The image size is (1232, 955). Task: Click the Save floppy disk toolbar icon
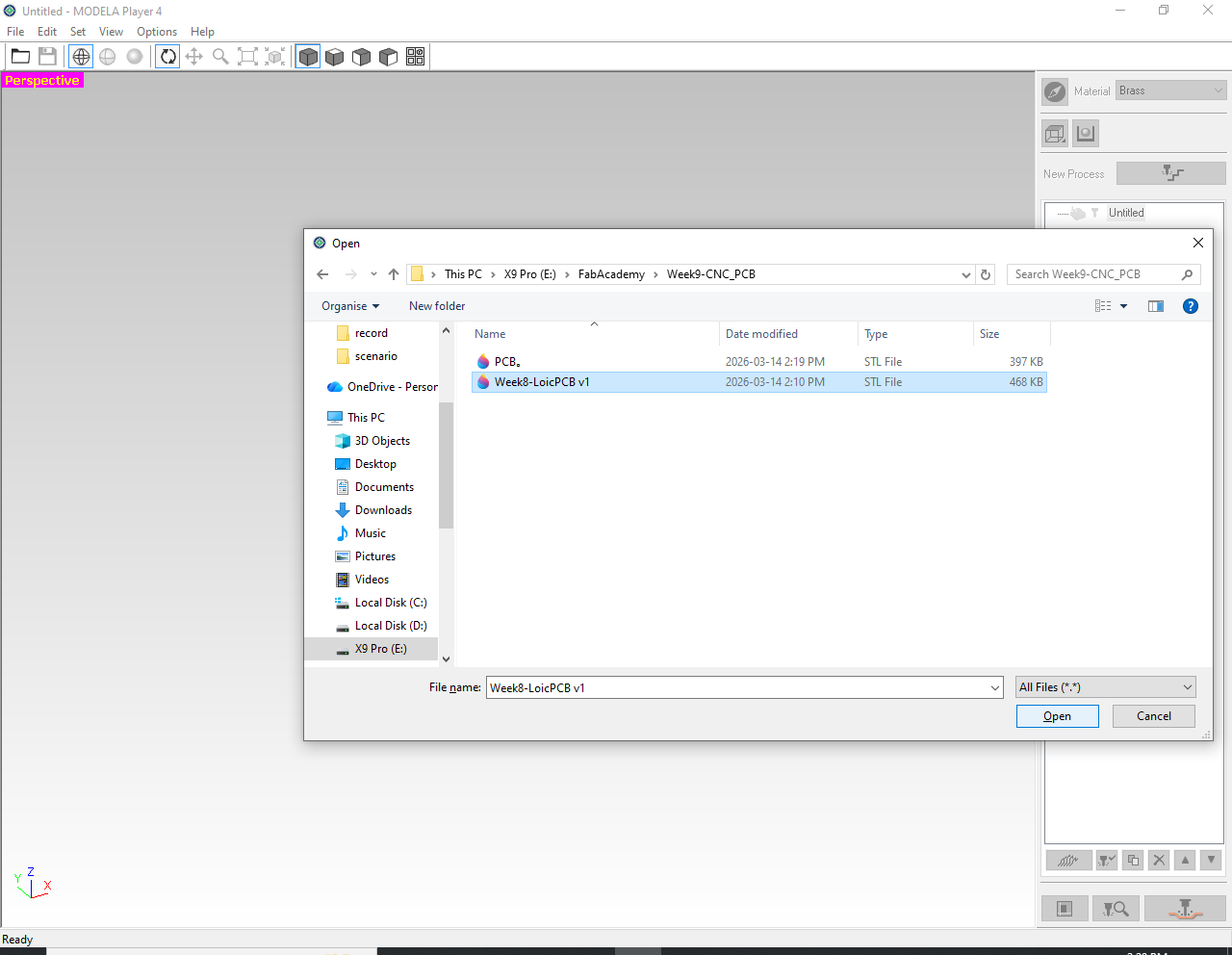click(47, 57)
